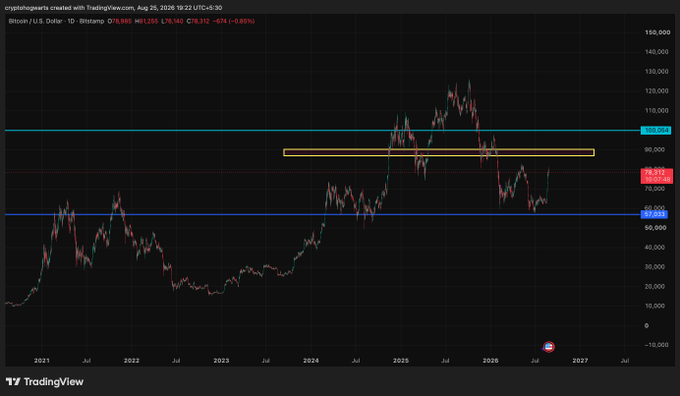Click the 2024 time axis label
Image resolution: width=680 pixels, height=396 pixels.
pos(311,360)
